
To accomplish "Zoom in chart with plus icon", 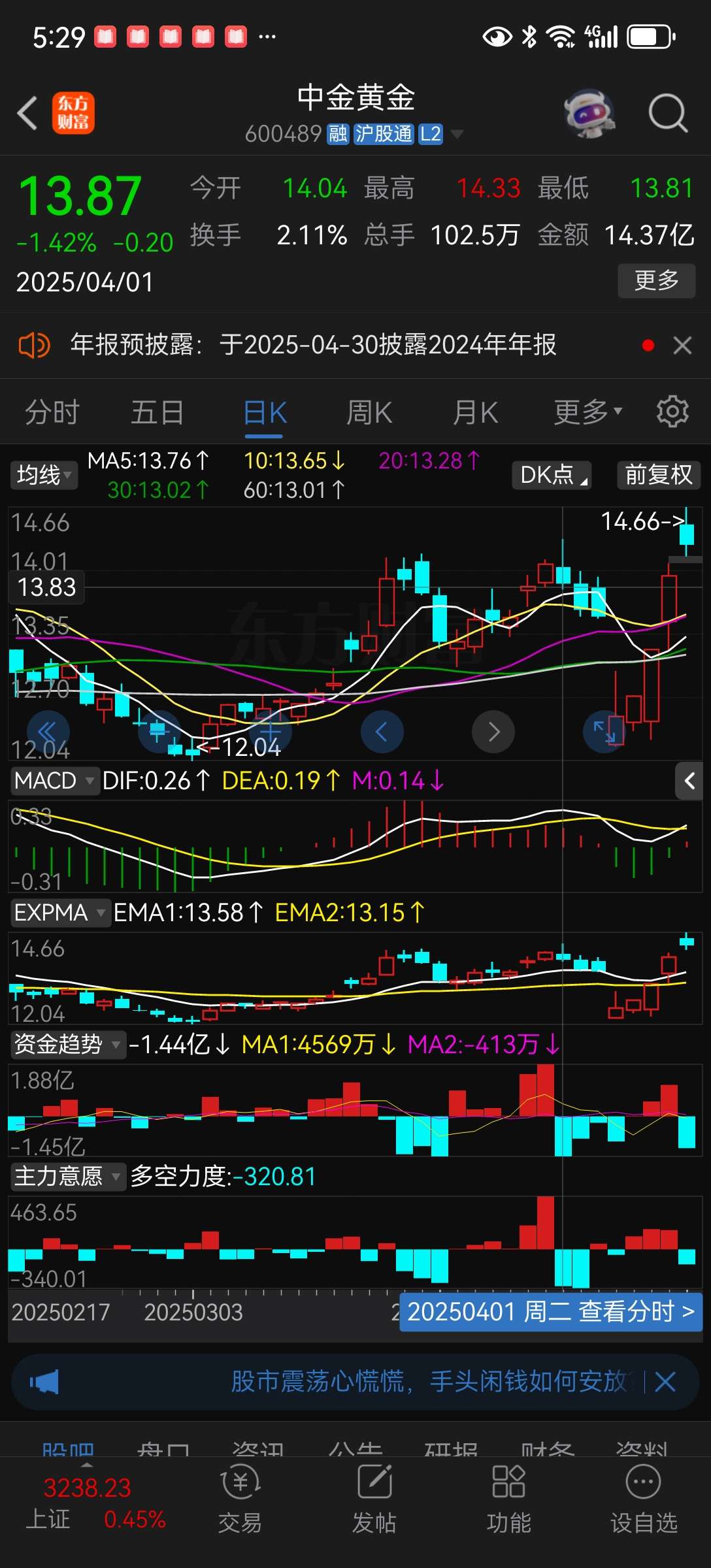I will (270, 732).
